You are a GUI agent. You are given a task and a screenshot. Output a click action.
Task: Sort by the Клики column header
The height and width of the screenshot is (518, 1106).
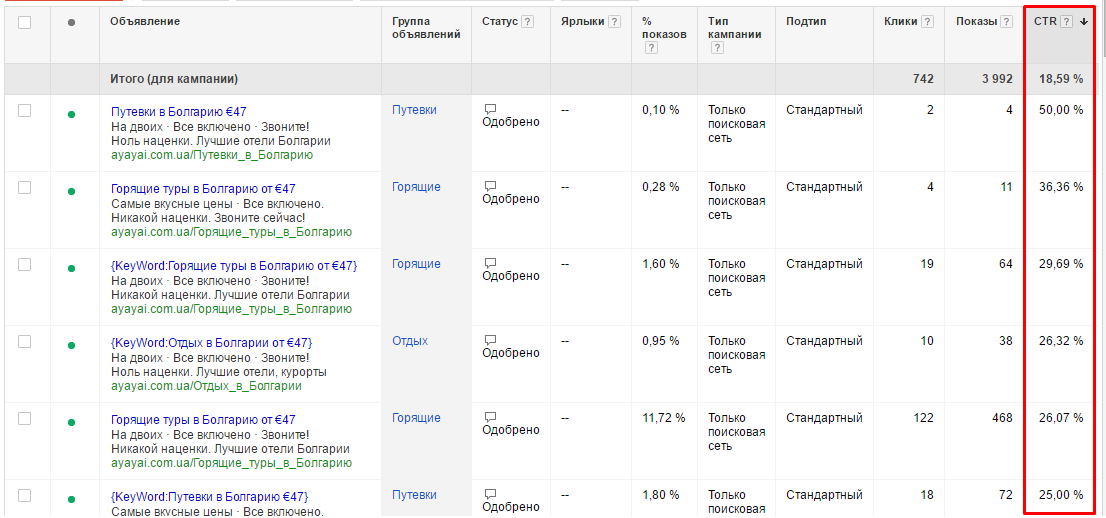pos(900,22)
